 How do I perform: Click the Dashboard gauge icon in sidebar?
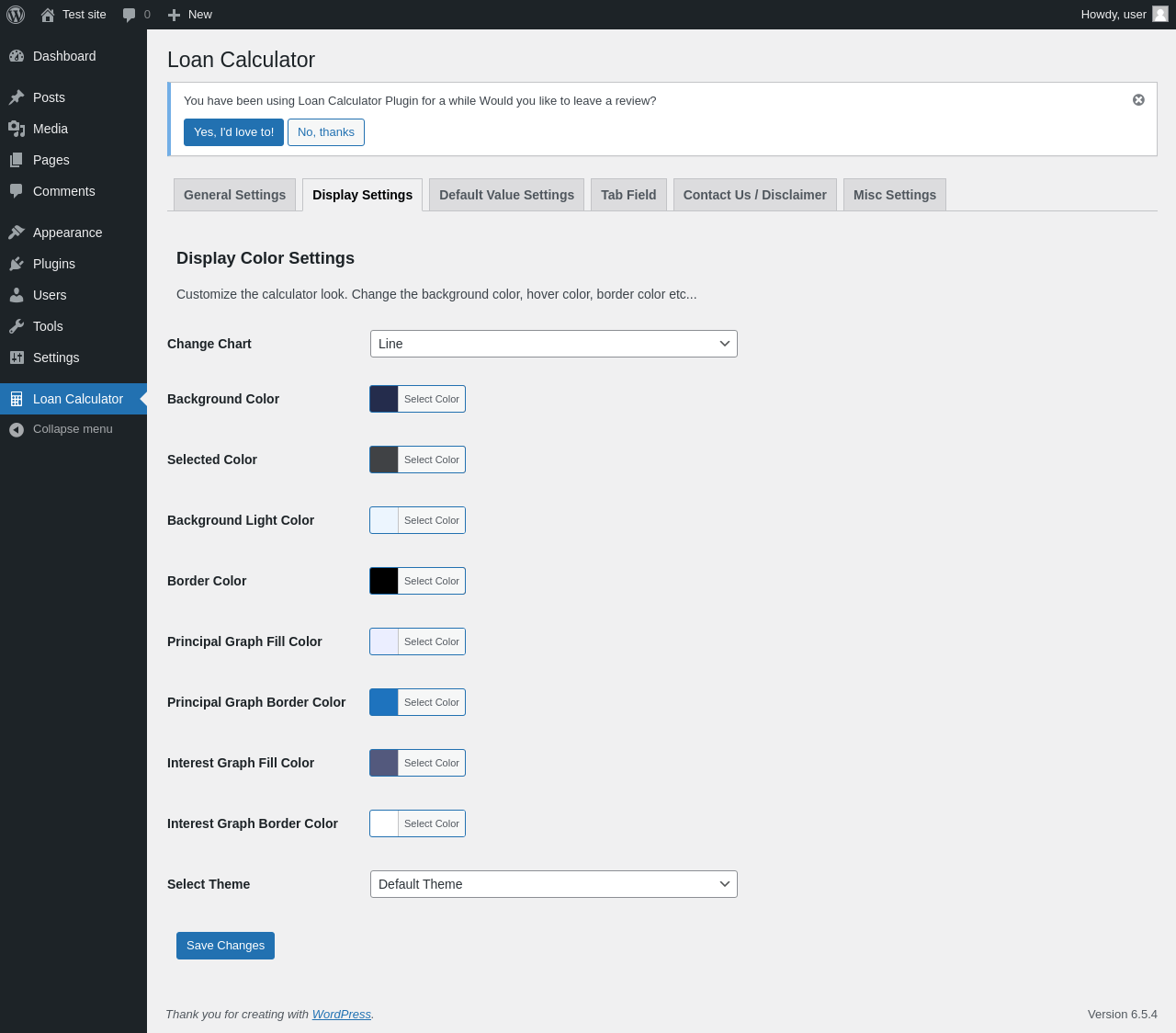pos(17,56)
